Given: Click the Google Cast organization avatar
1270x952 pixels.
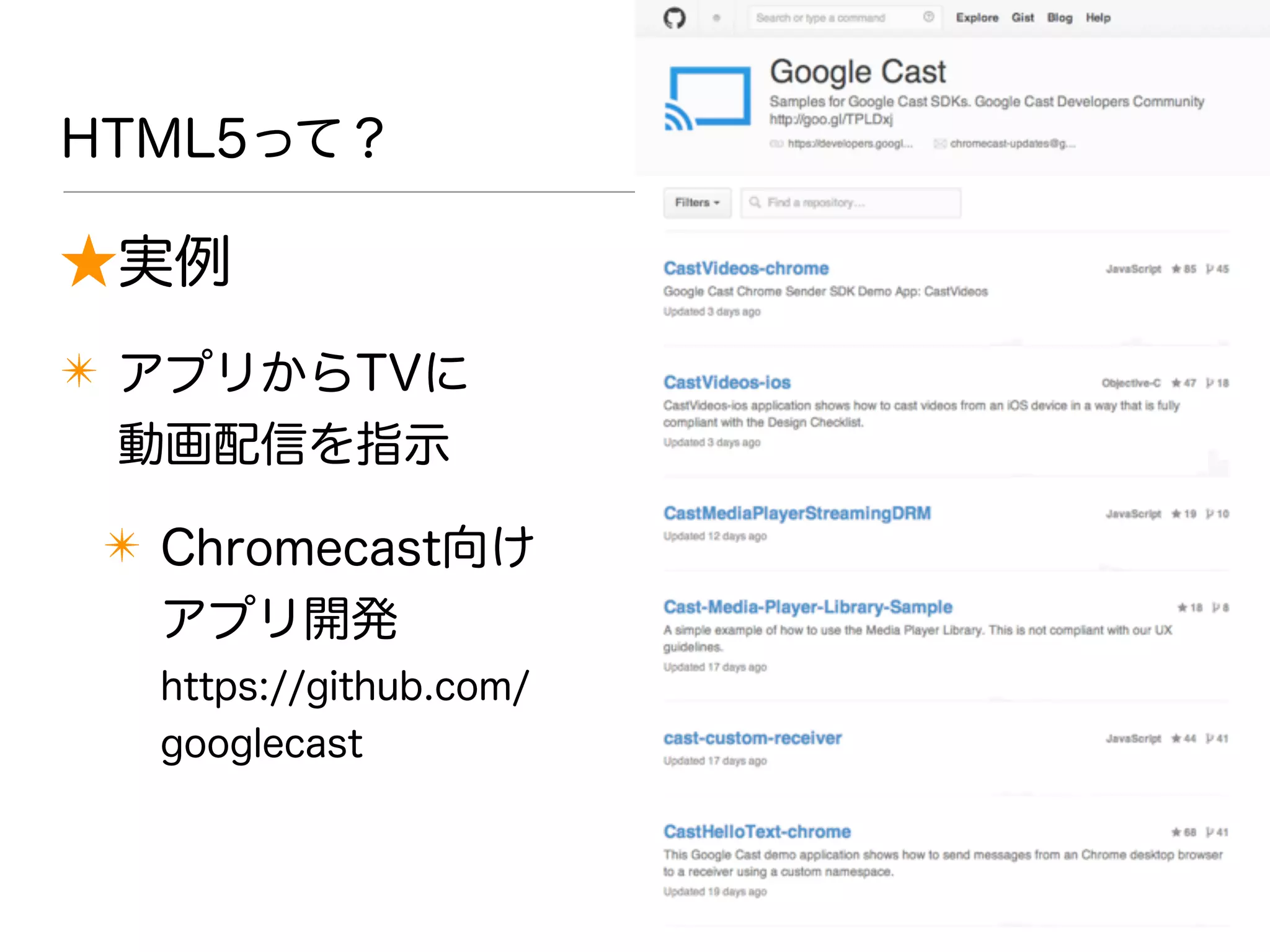Looking at the screenshot, I should [708, 99].
